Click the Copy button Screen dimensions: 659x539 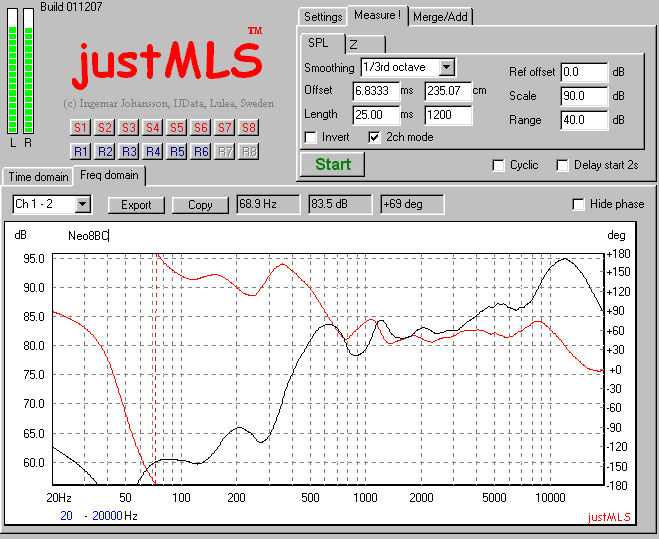click(x=200, y=205)
